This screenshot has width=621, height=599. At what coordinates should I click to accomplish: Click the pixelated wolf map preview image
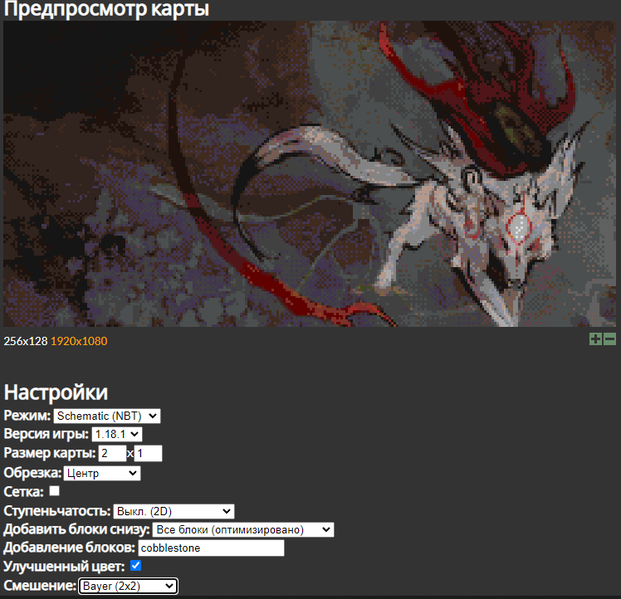coord(310,174)
